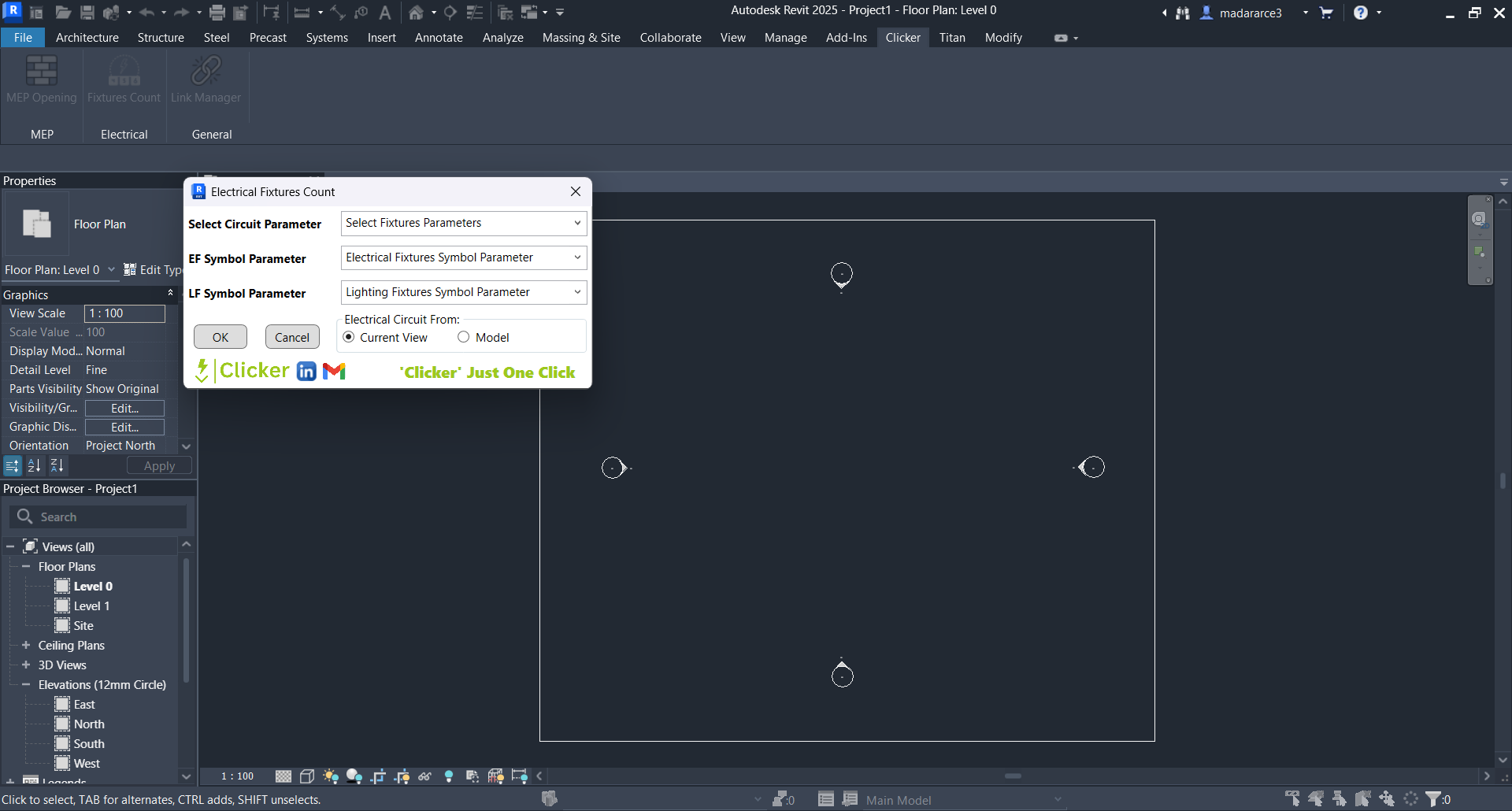The height and width of the screenshot is (811, 1512).
Task: Open the File menu tab
Action: (23, 38)
